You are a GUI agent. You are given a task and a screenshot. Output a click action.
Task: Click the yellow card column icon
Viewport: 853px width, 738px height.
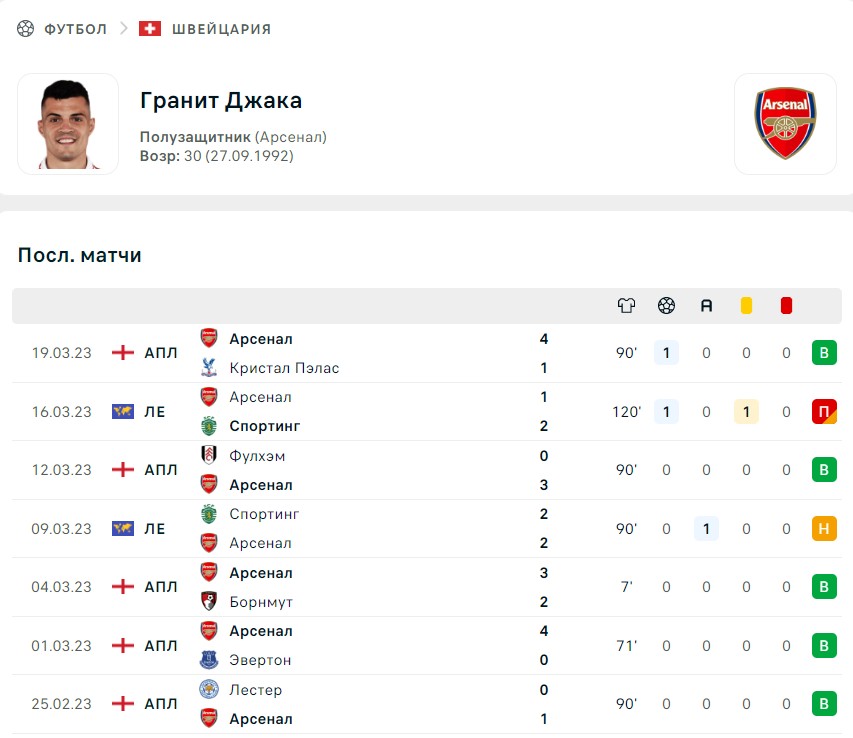click(x=746, y=306)
